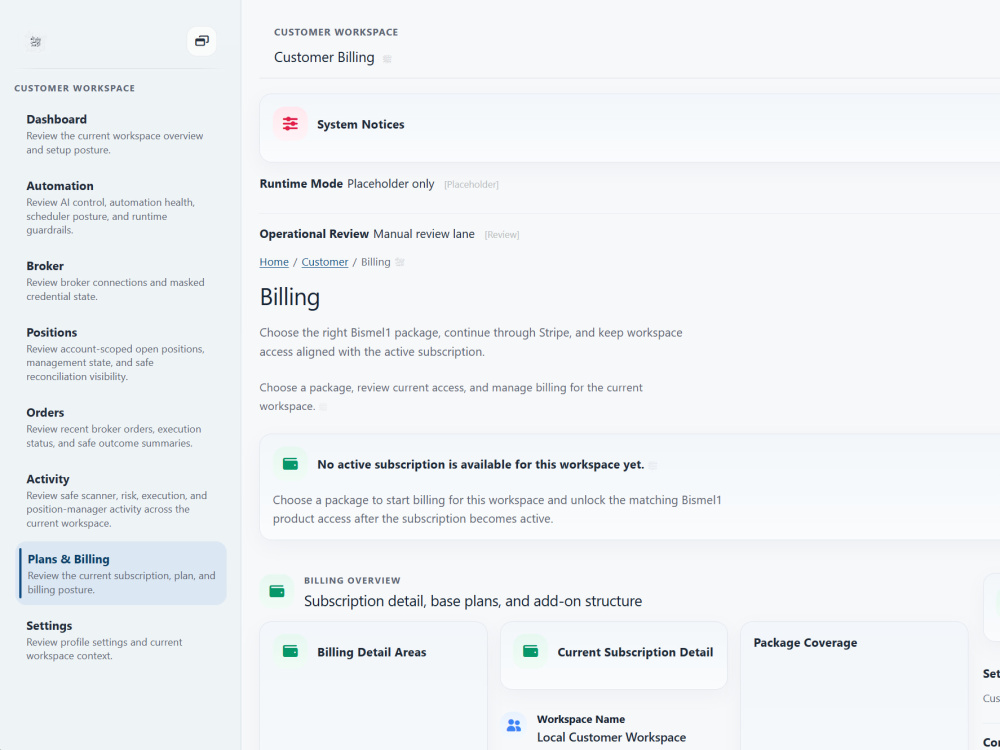Click the System Notices card
The width and height of the screenshot is (1000, 750).
click(x=629, y=128)
